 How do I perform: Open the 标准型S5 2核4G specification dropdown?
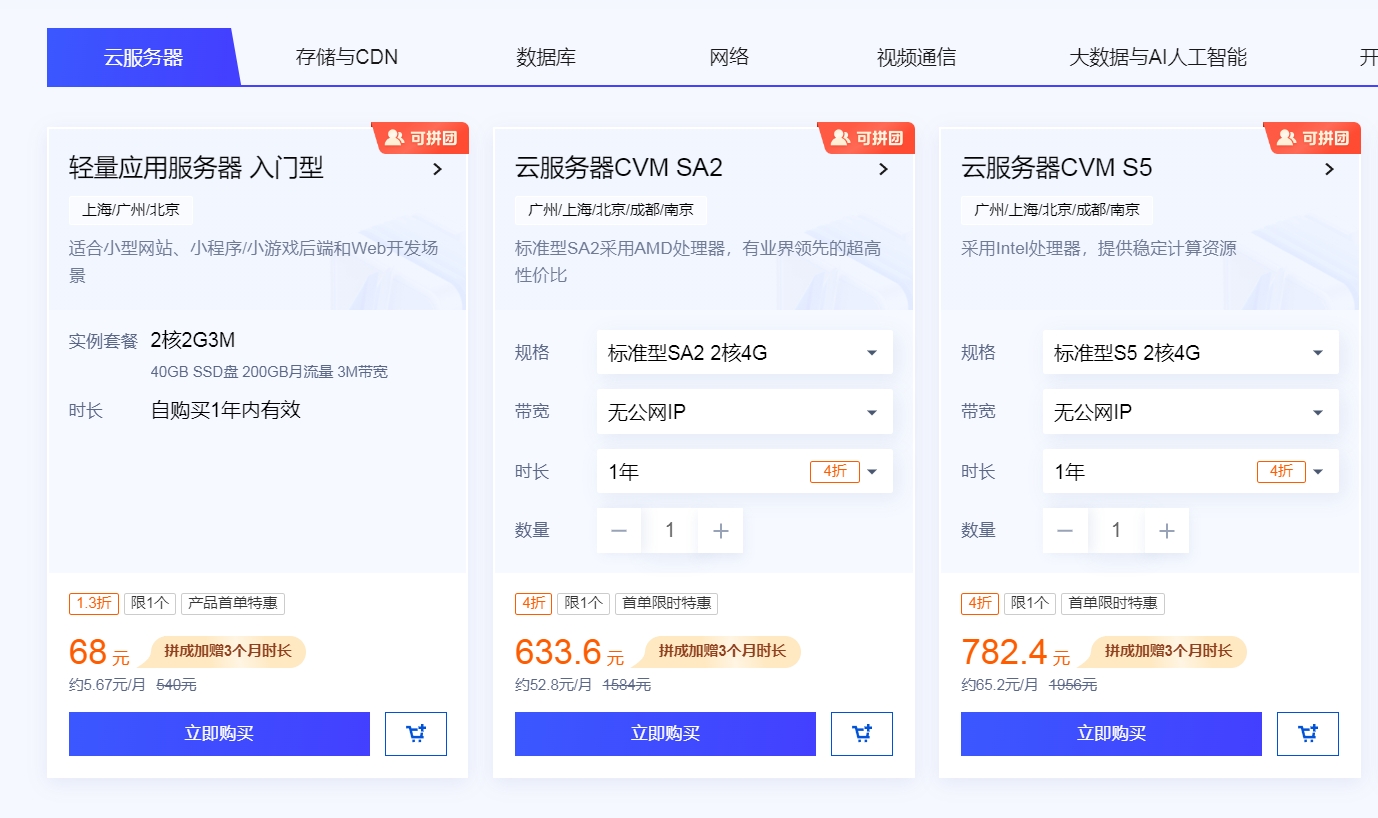1191,353
